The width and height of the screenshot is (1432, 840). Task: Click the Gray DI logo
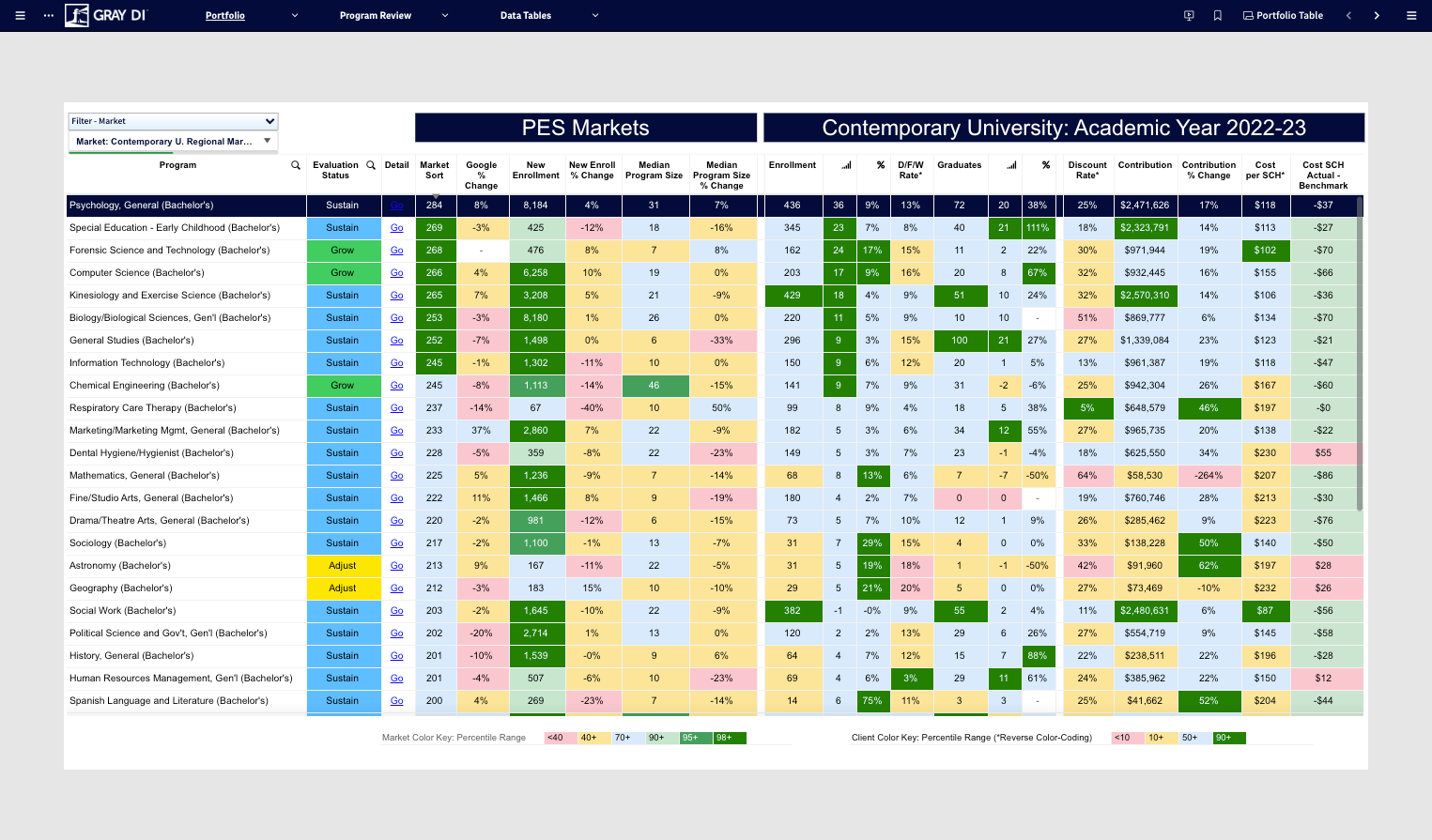105,15
